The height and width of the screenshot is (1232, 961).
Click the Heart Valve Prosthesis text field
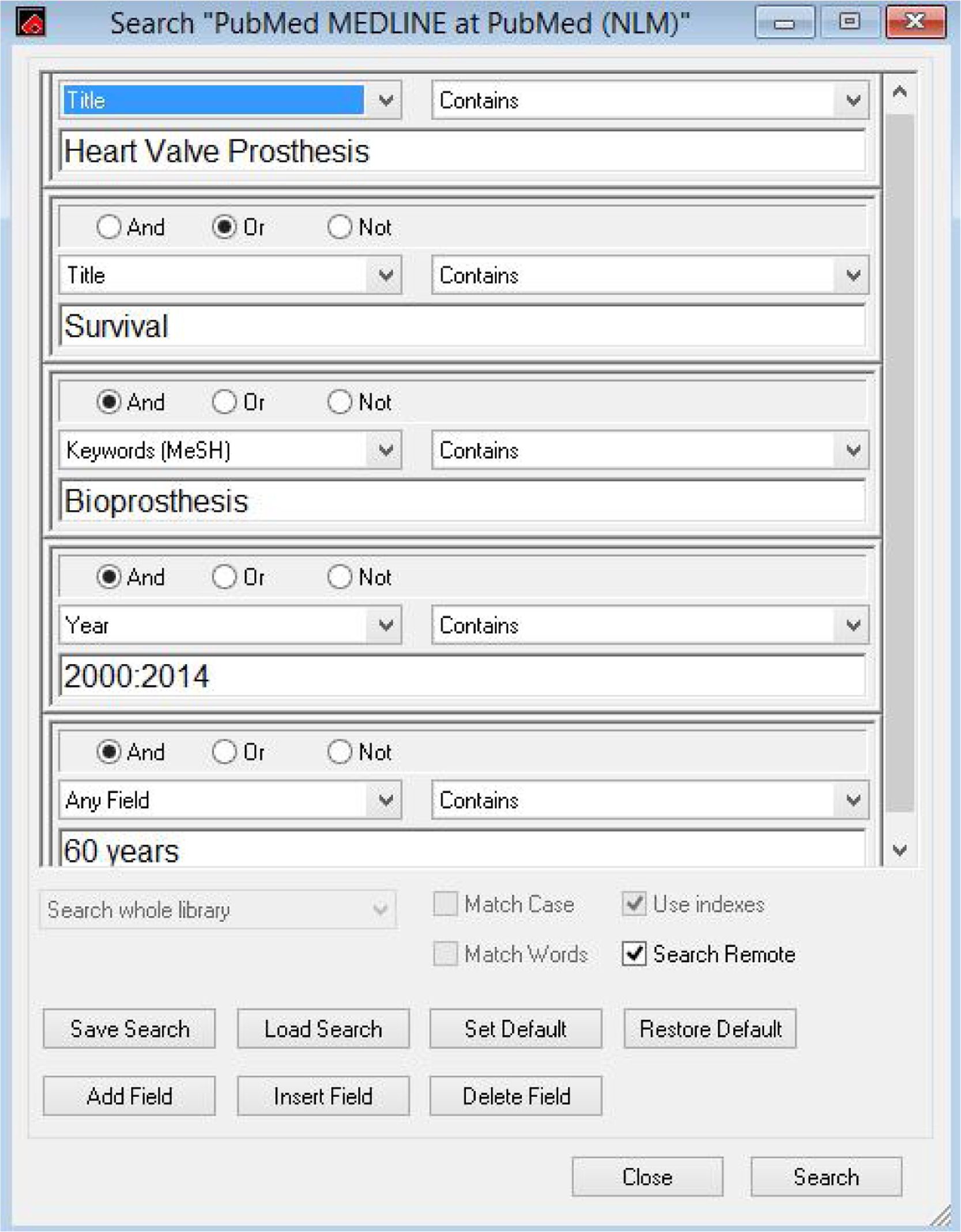pos(461,152)
